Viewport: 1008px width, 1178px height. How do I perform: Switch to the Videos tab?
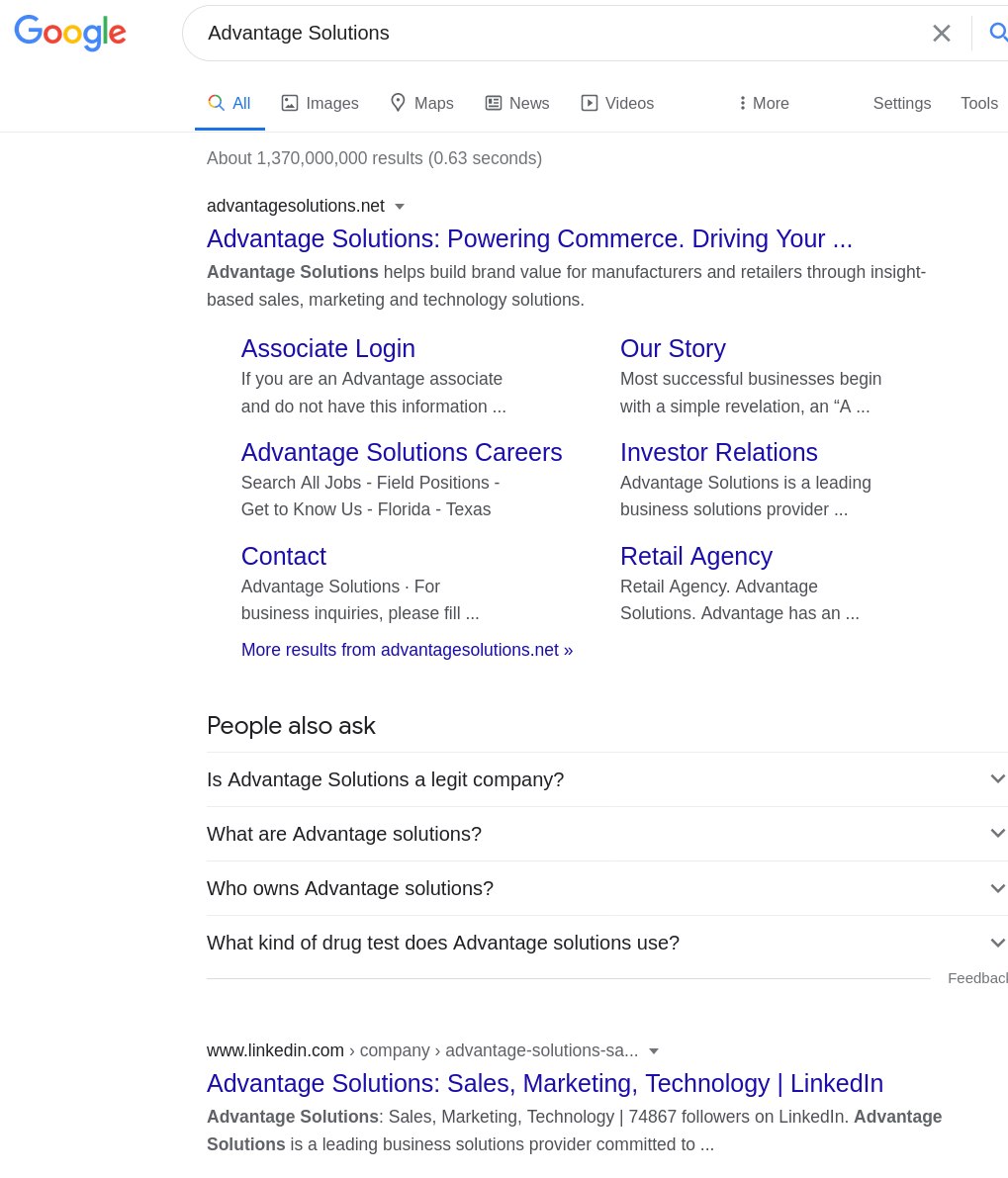[617, 104]
